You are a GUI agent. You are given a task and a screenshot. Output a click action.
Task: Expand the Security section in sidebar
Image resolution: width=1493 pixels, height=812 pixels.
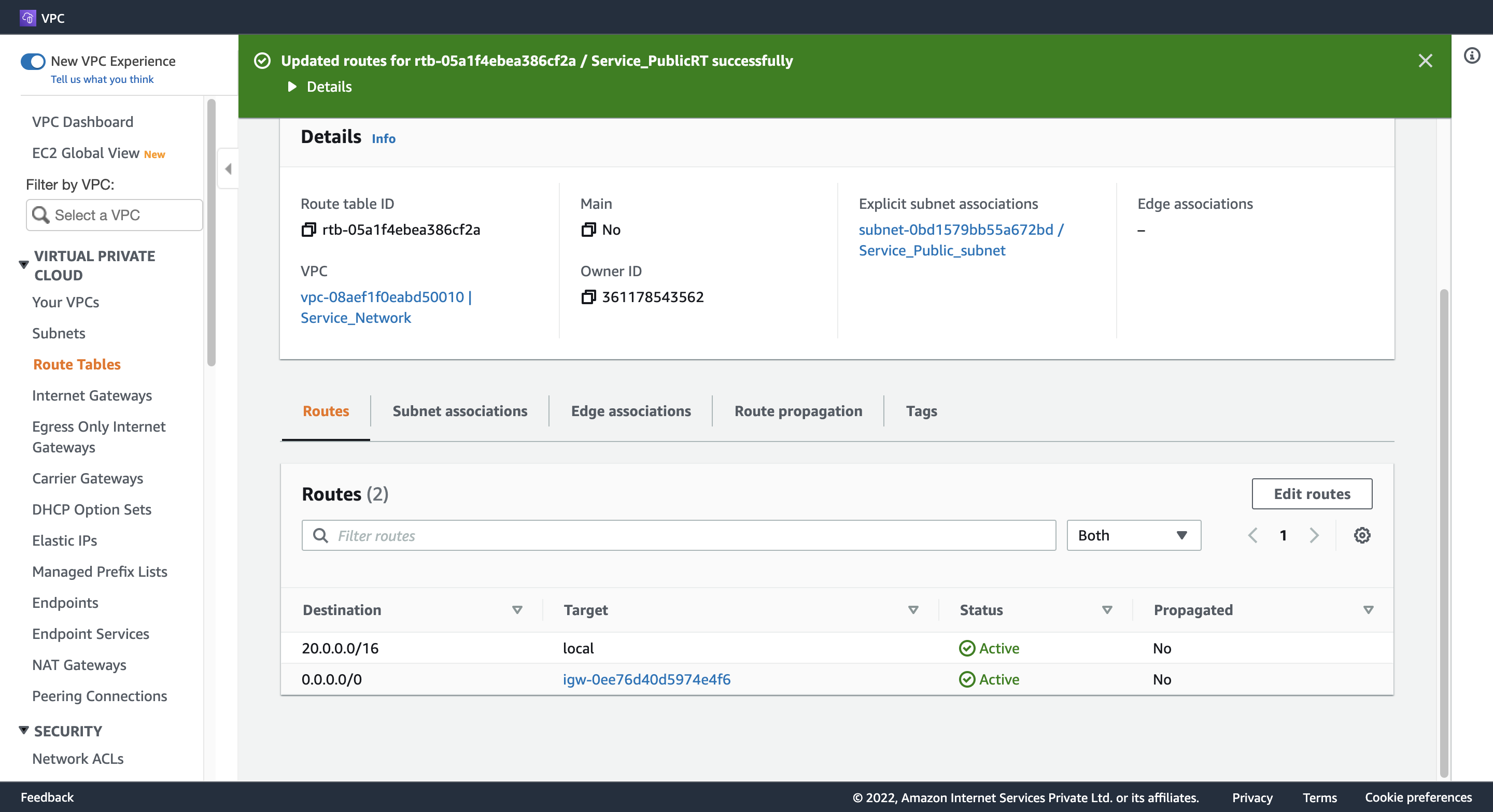[23, 730]
